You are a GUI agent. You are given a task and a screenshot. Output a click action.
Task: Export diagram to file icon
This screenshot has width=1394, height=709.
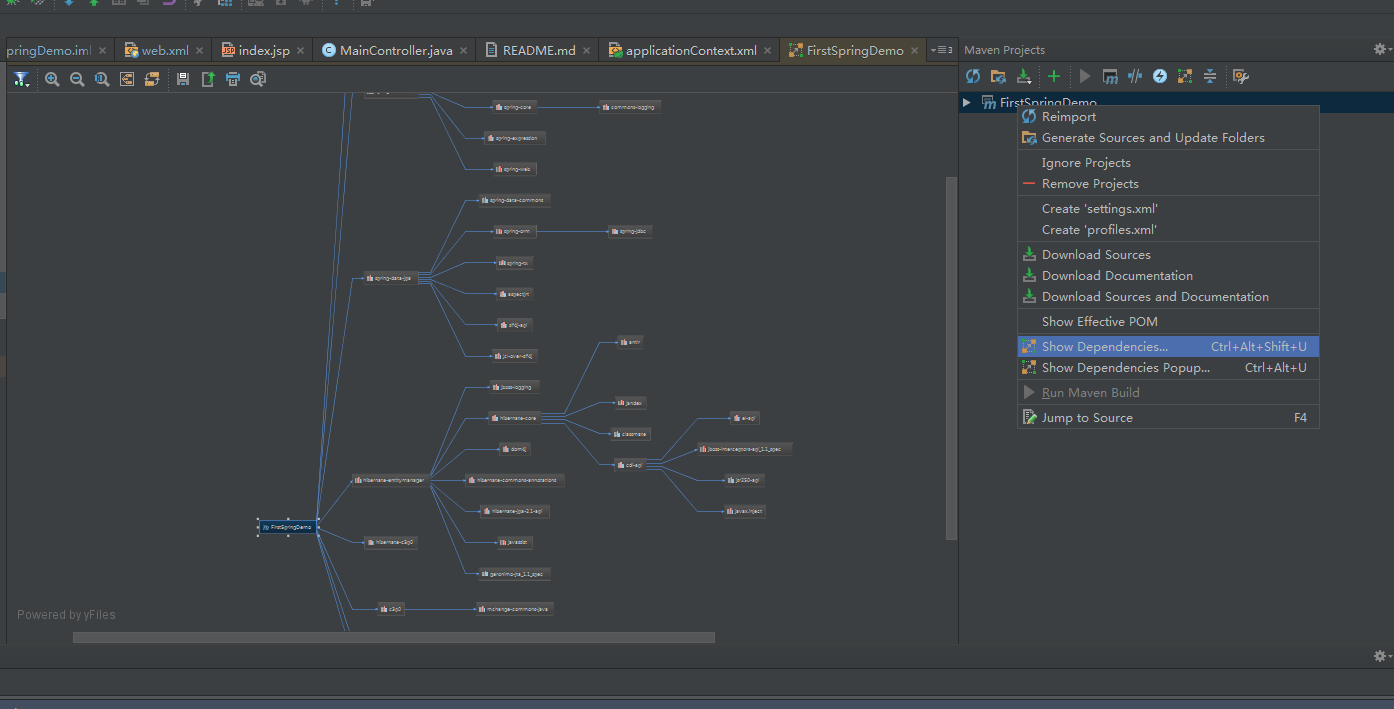point(208,79)
